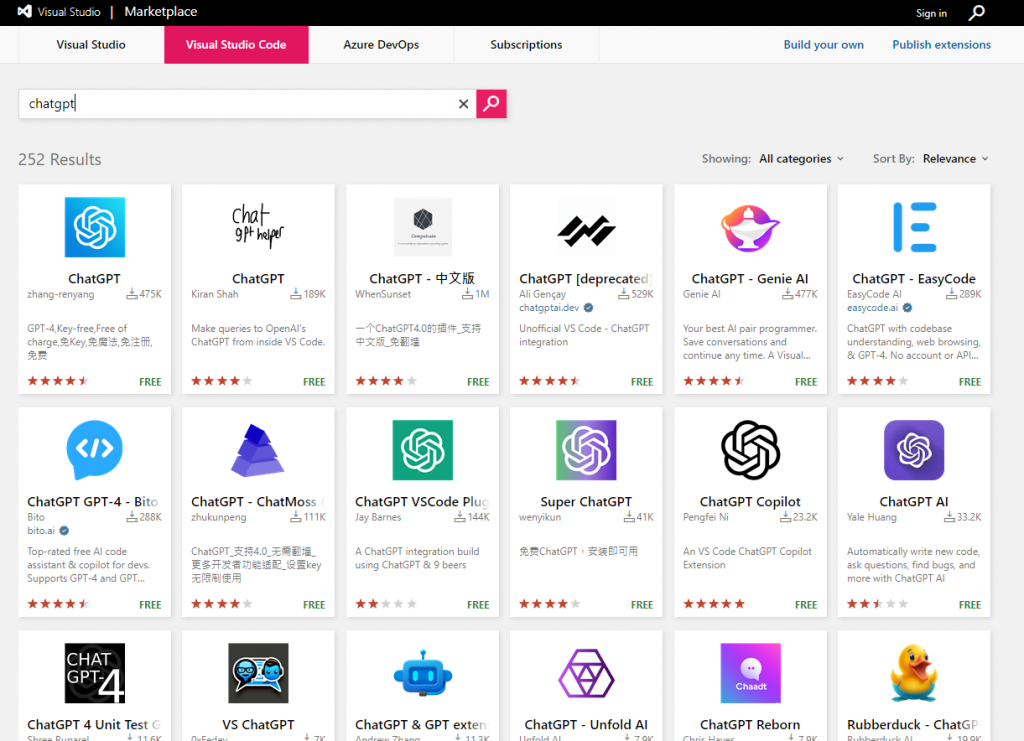Visit the chatgptai.dev publisher link
The image size is (1024, 741).
(x=549, y=307)
